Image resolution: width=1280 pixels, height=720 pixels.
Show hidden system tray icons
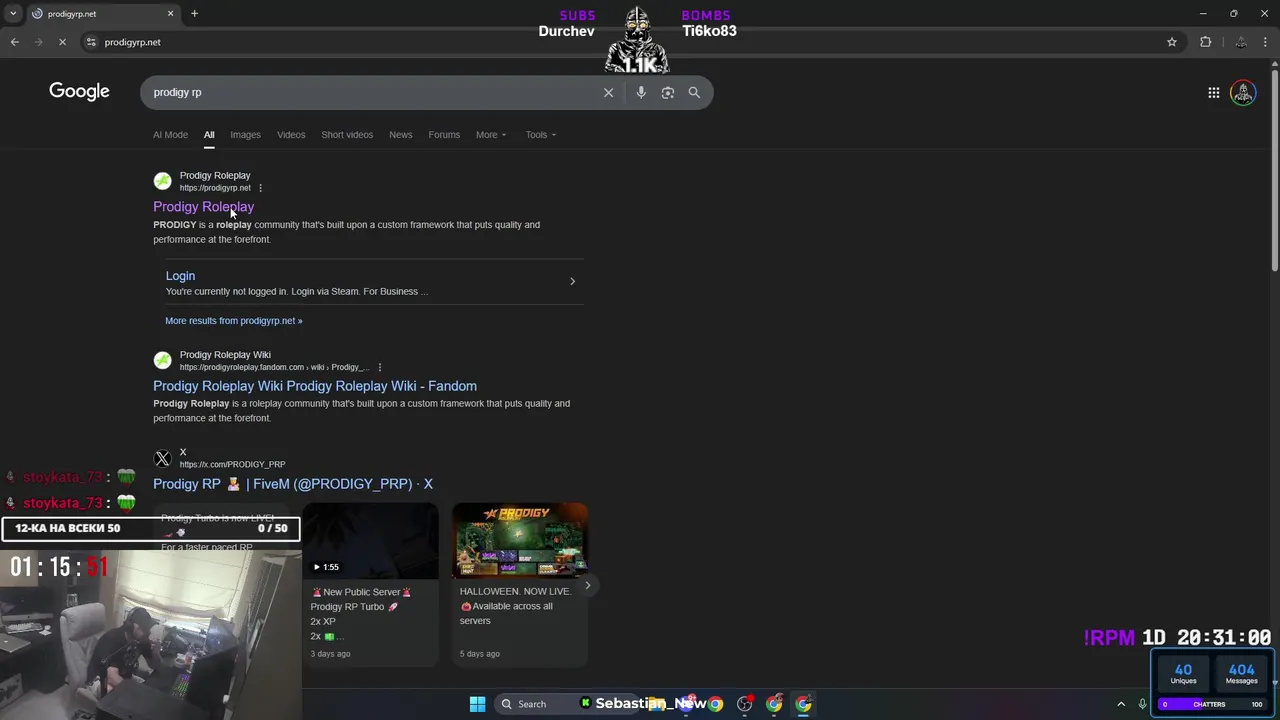coord(1121,704)
